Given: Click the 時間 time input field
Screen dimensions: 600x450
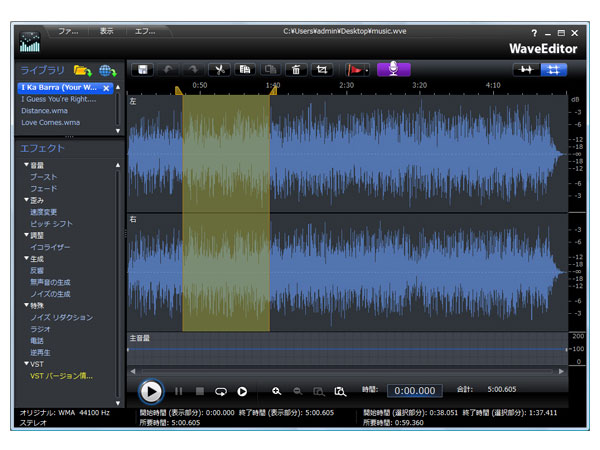Looking at the screenshot, I should (x=414, y=391).
